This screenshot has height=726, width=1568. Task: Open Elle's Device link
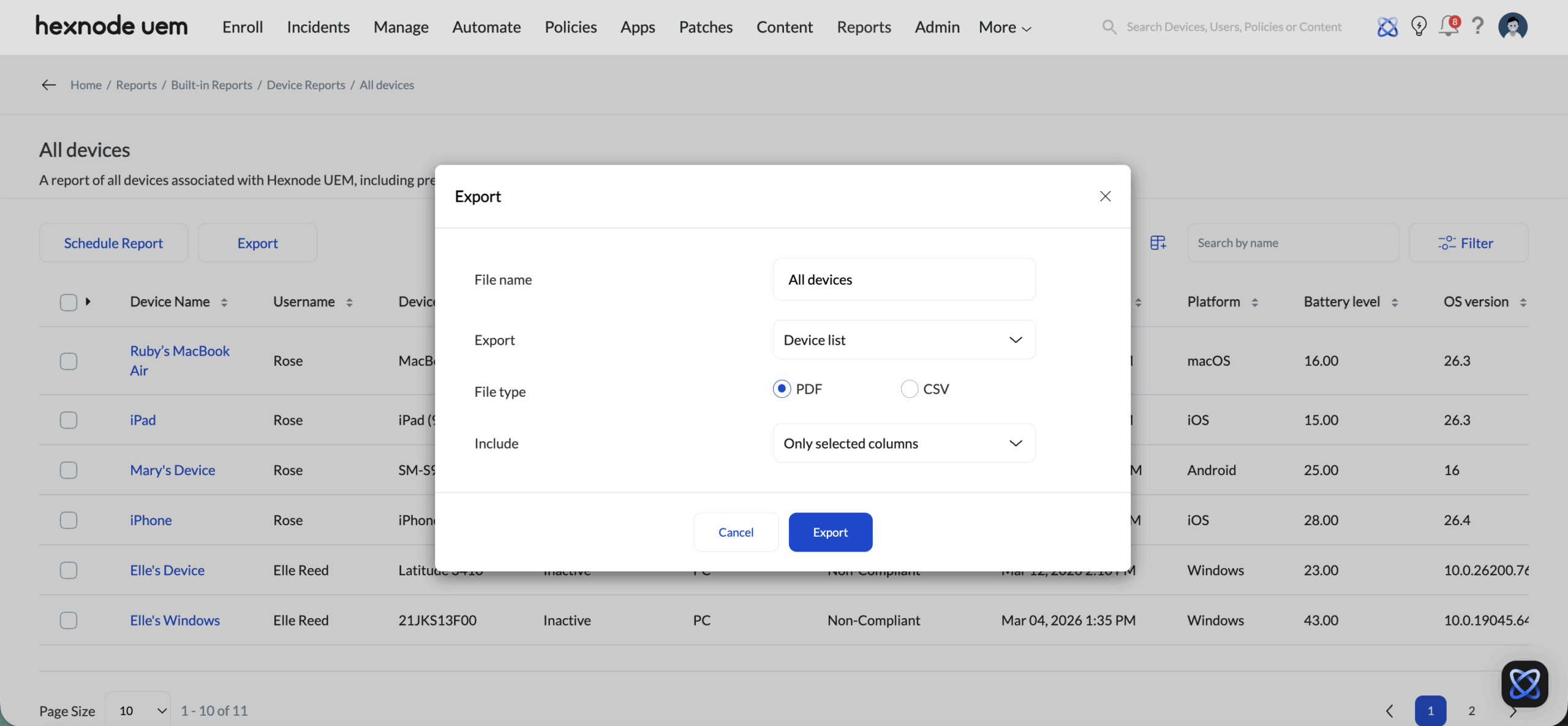tap(167, 571)
